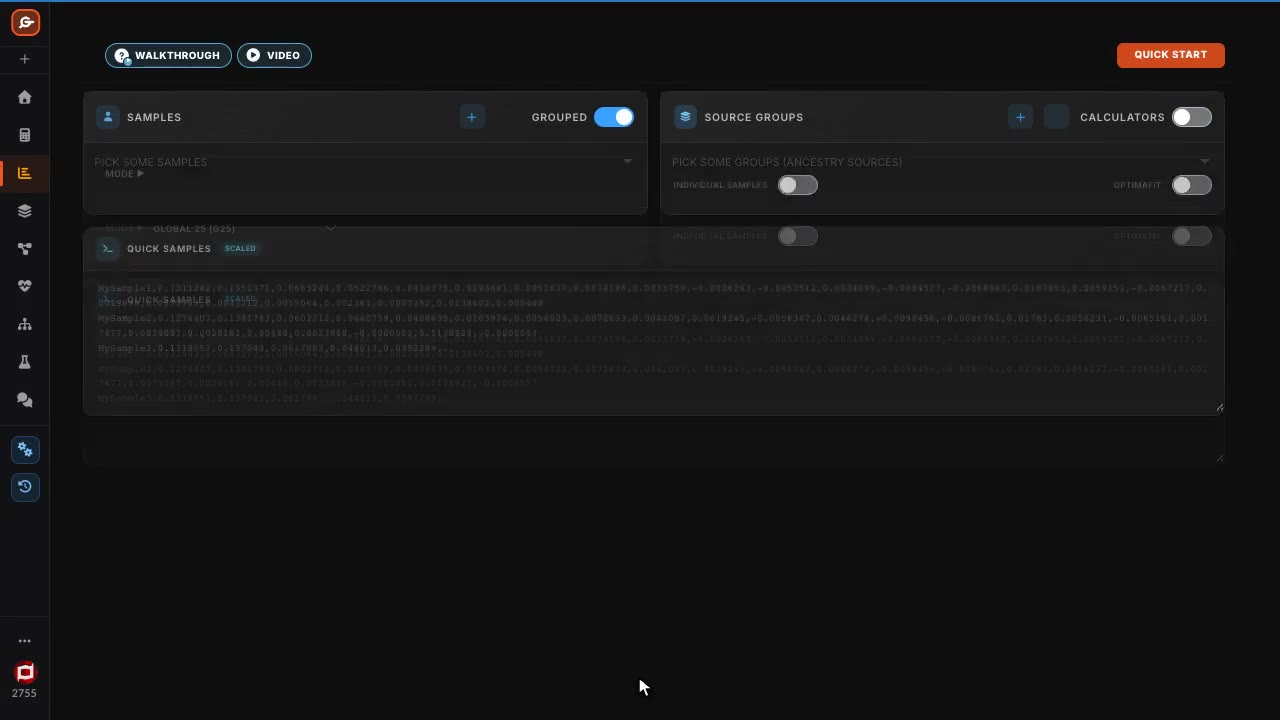Open the gears settings icon in sidebar
The width and height of the screenshot is (1280, 720).
point(25,450)
